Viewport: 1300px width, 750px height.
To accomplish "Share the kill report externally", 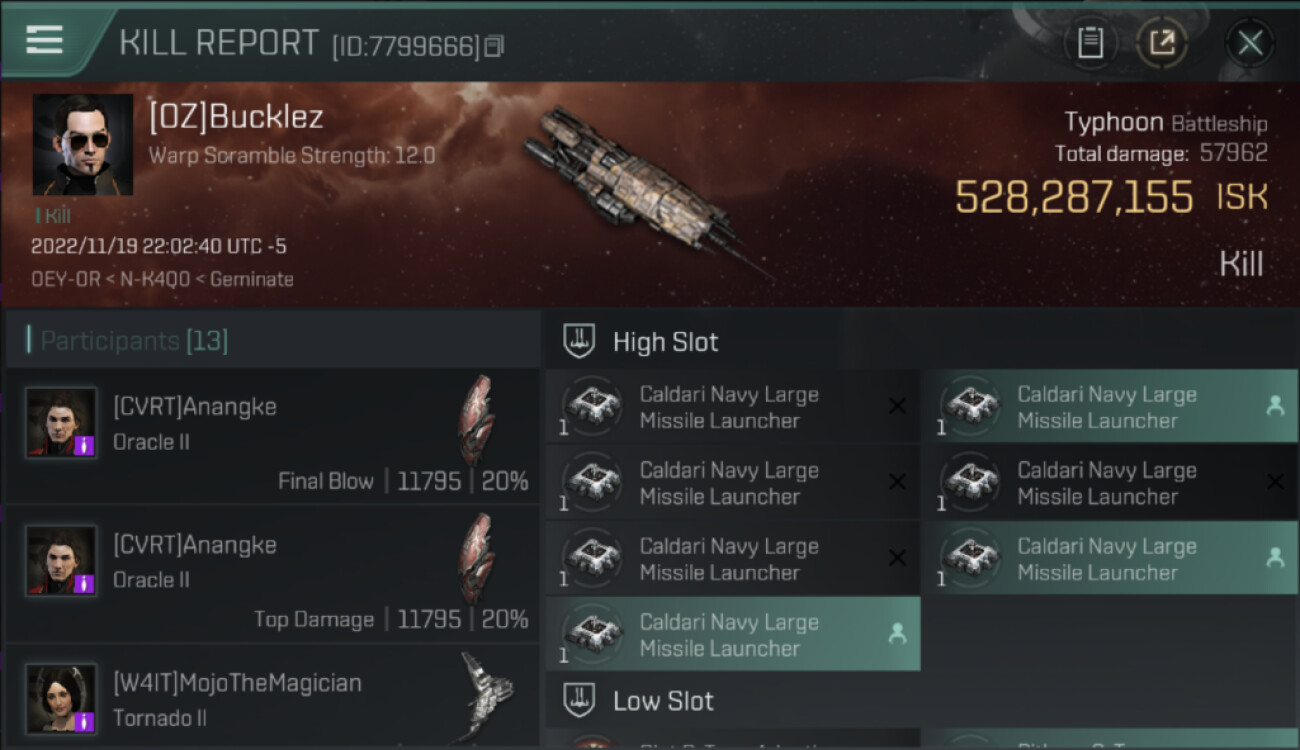I will [1162, 43].
